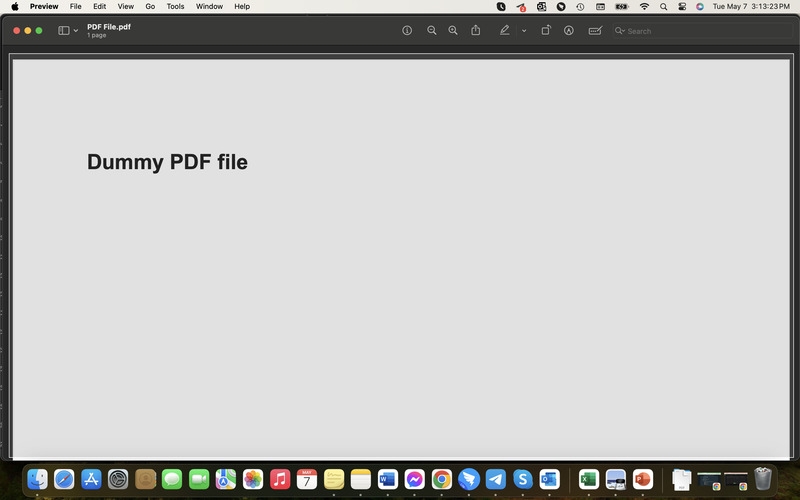
Task: Open Maps from the Dock
Action: point(226,480)
